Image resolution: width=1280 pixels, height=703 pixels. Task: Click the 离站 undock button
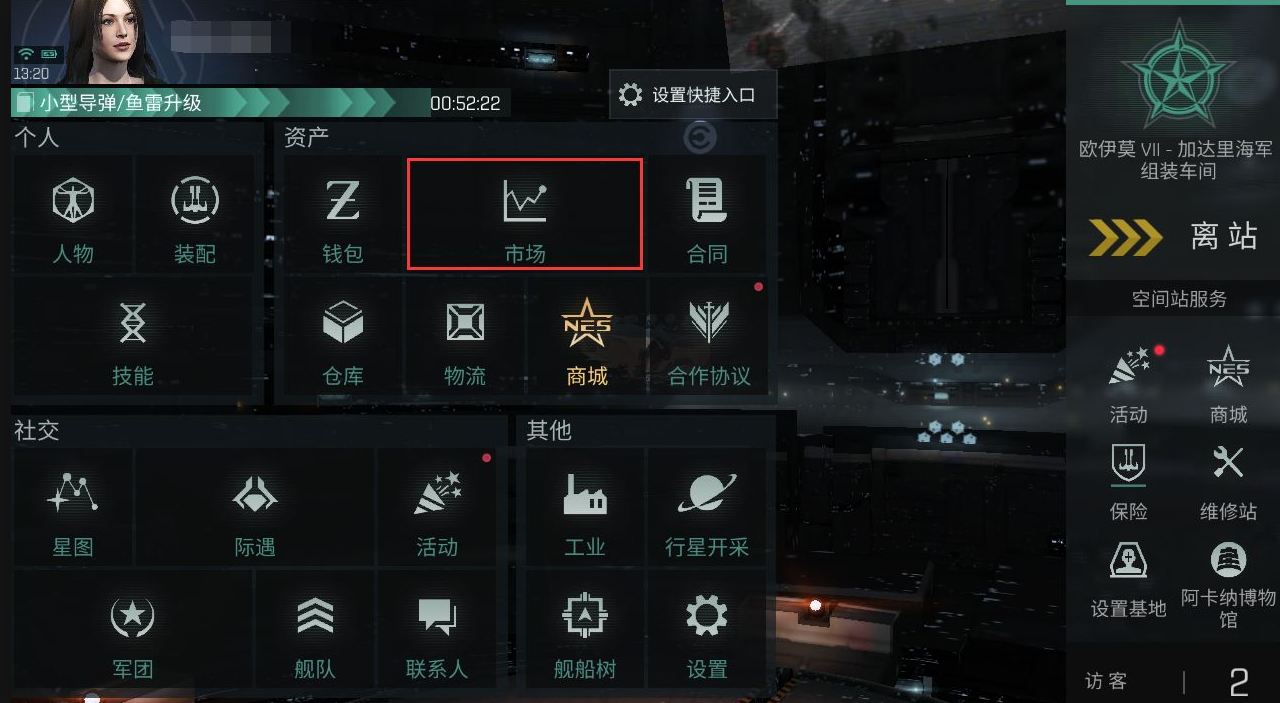tap(1173, 236)
